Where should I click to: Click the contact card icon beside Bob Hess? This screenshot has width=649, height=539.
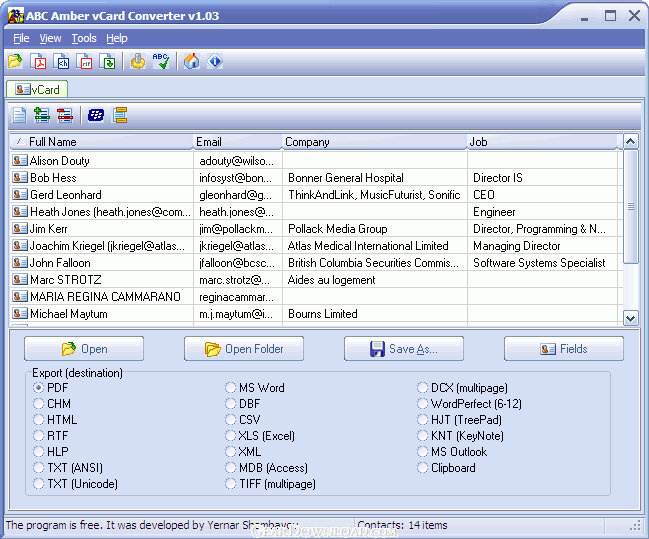tap(20, 178)
